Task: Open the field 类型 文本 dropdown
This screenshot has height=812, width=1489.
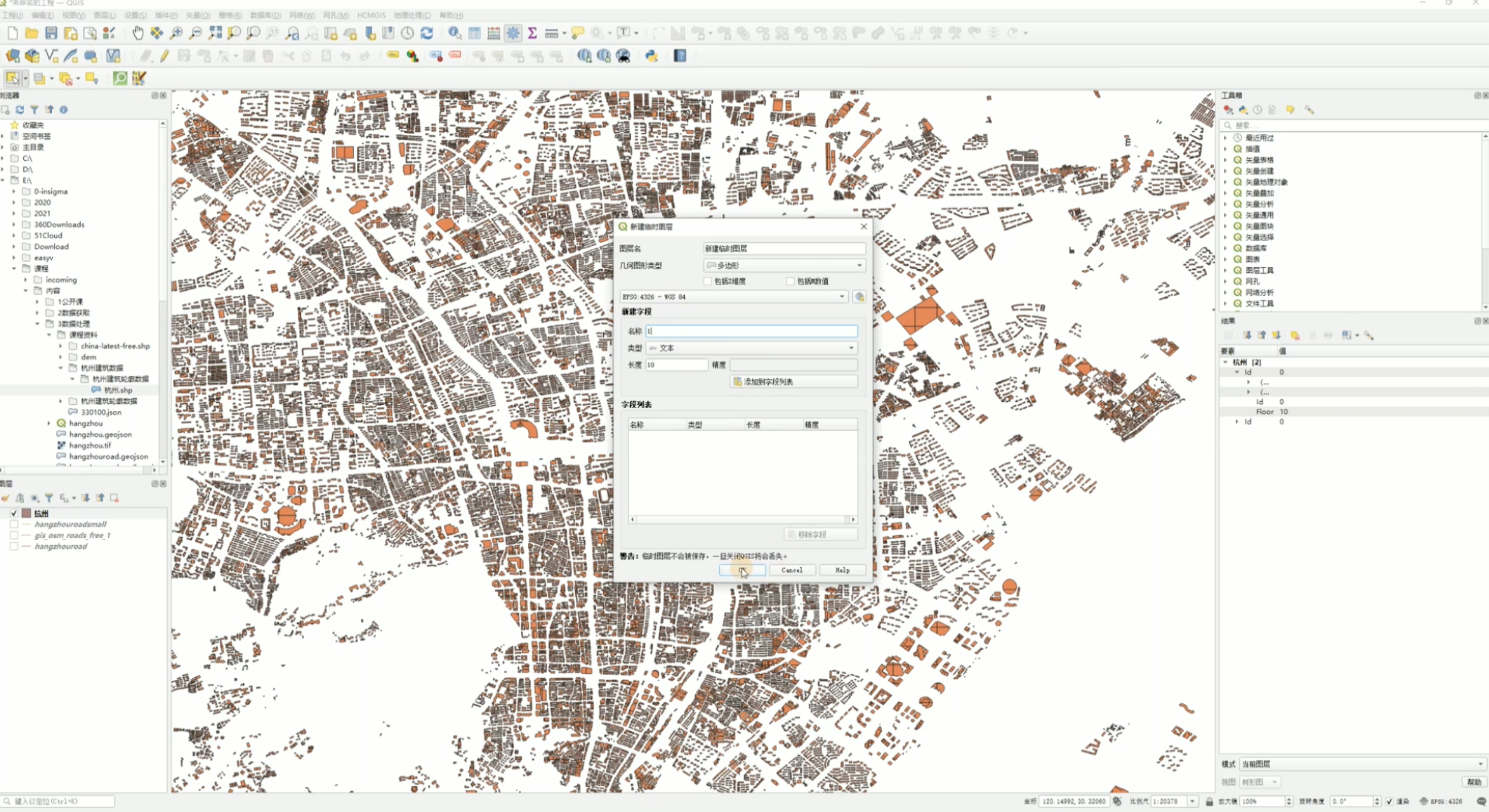Action: (x=751, y=348)
